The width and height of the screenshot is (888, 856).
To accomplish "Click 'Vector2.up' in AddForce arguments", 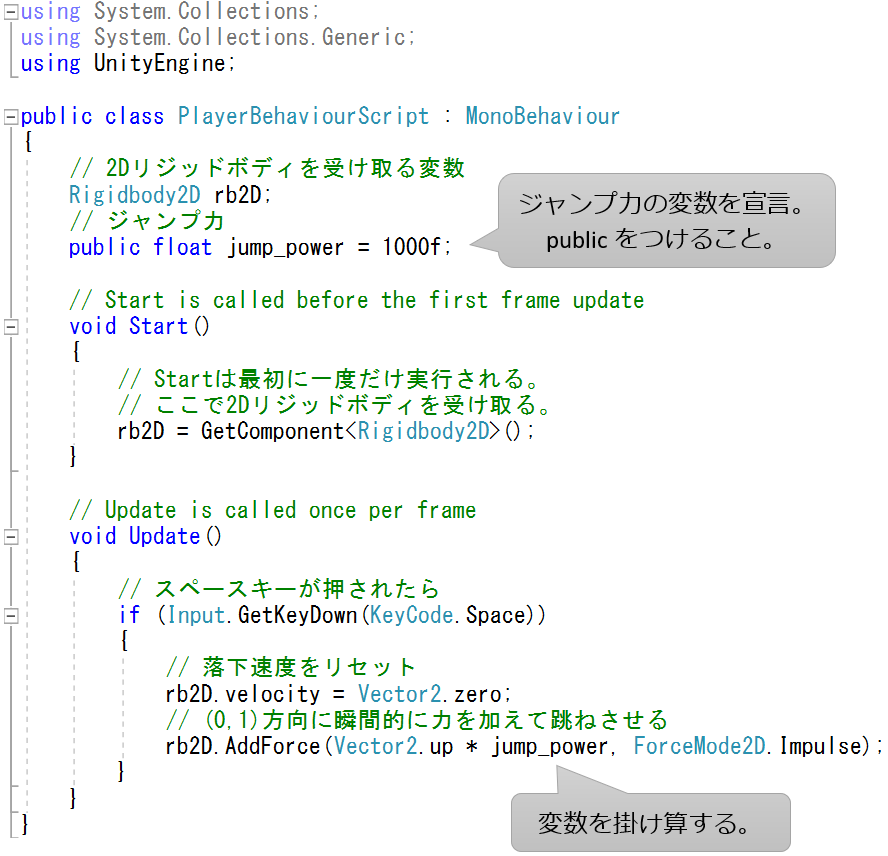I will (394, 747).
